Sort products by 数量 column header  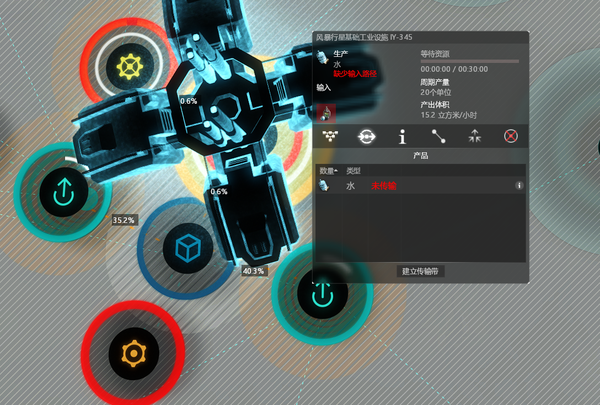click(x=328, y=171)
